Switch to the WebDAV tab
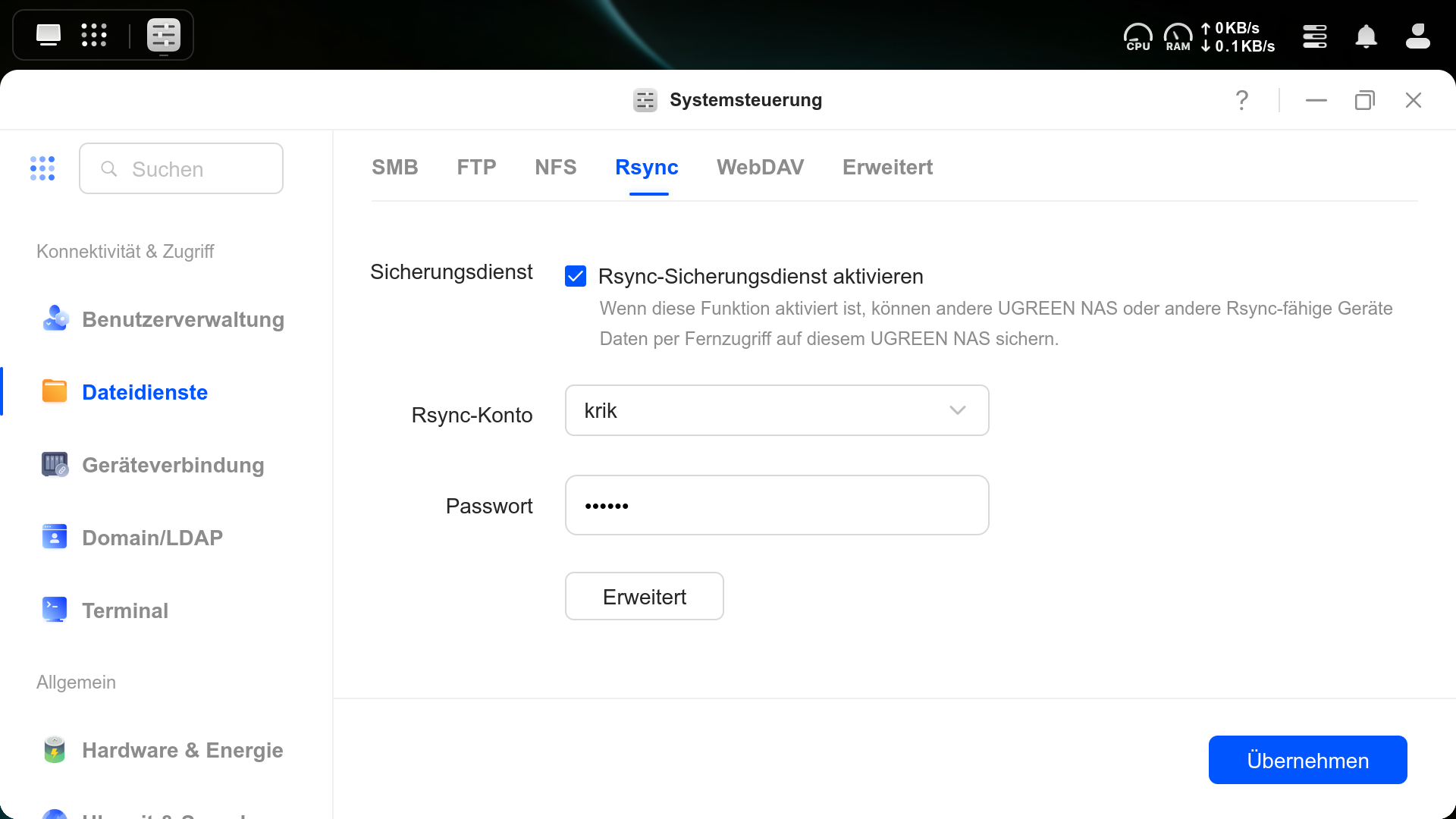Viewport: 1456px width, 819px height. [760, 167]
